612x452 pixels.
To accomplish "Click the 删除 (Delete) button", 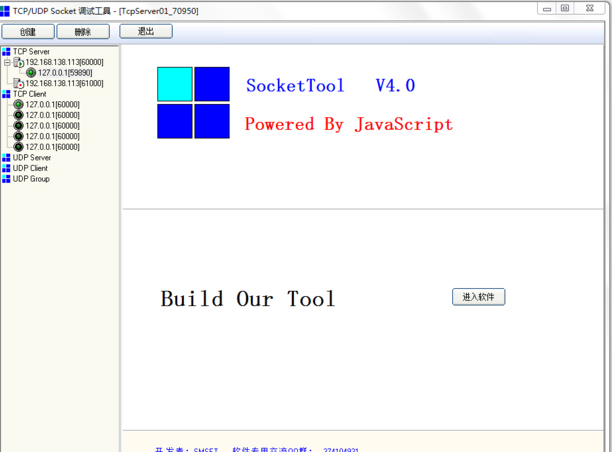I will 83,32.
